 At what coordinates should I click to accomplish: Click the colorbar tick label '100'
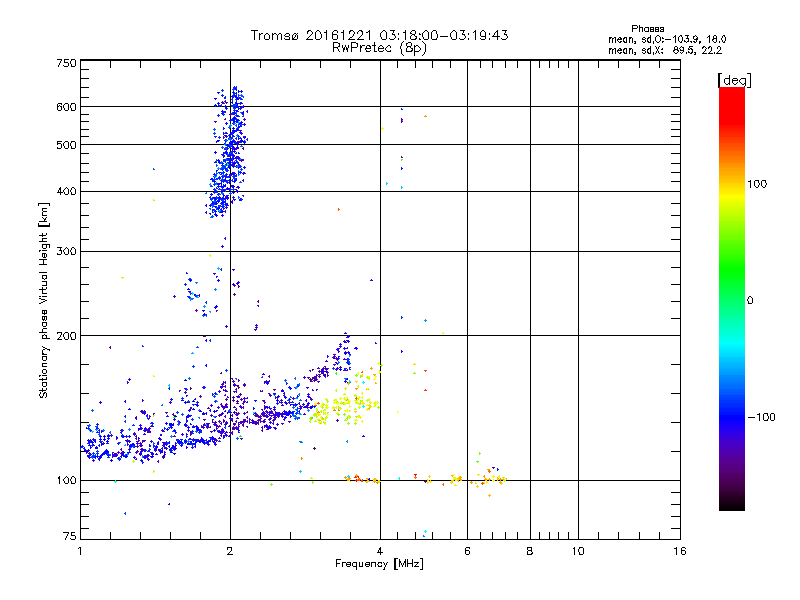(757, 184)
